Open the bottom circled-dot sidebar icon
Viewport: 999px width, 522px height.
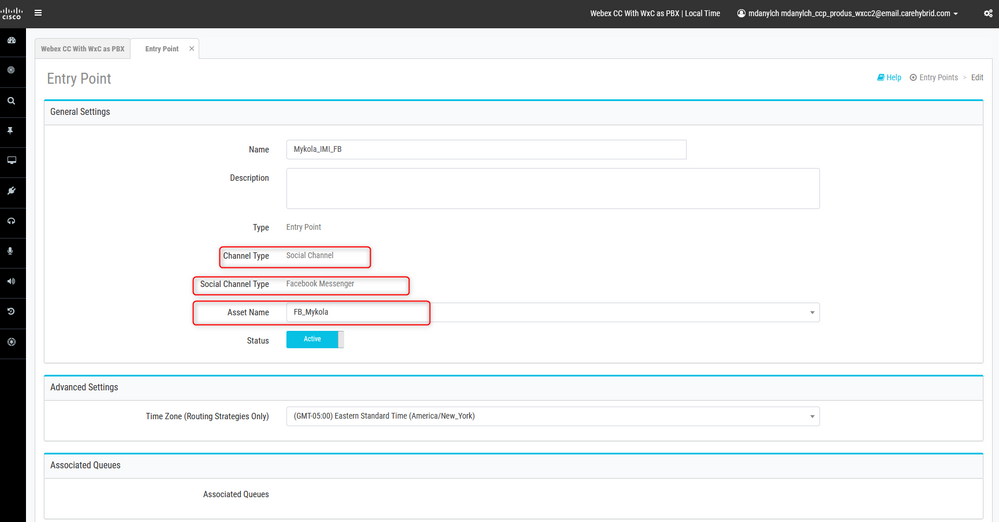(x=11, y=342)
